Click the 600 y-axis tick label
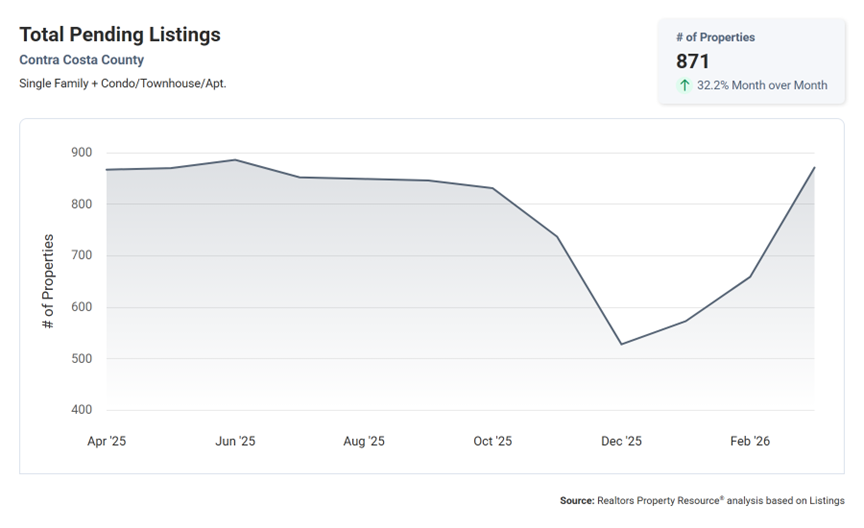Screen dimensions: 864x528 [81, 307]
